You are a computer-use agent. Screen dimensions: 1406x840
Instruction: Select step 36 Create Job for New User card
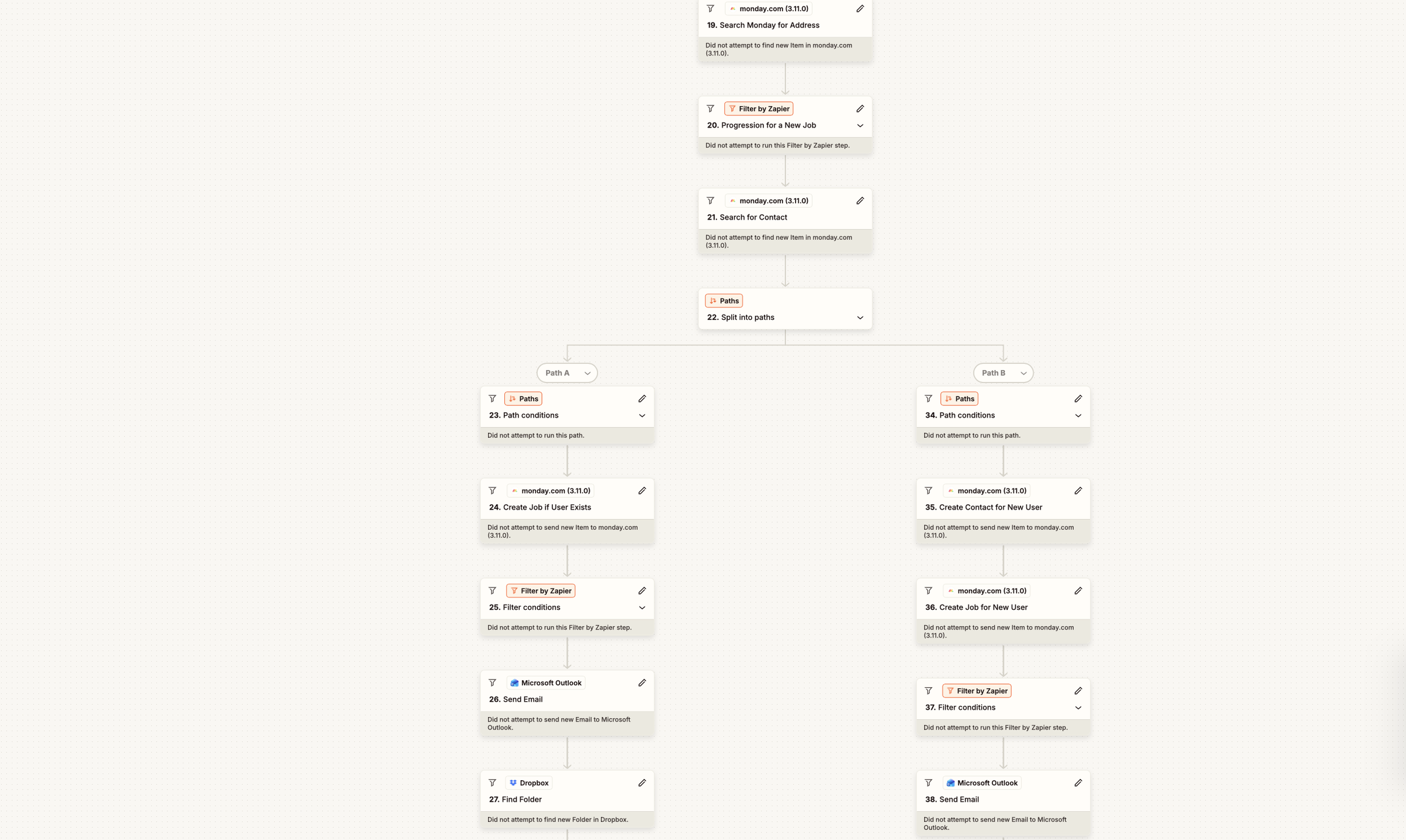pyautogui.click(x=1003, y=612)
